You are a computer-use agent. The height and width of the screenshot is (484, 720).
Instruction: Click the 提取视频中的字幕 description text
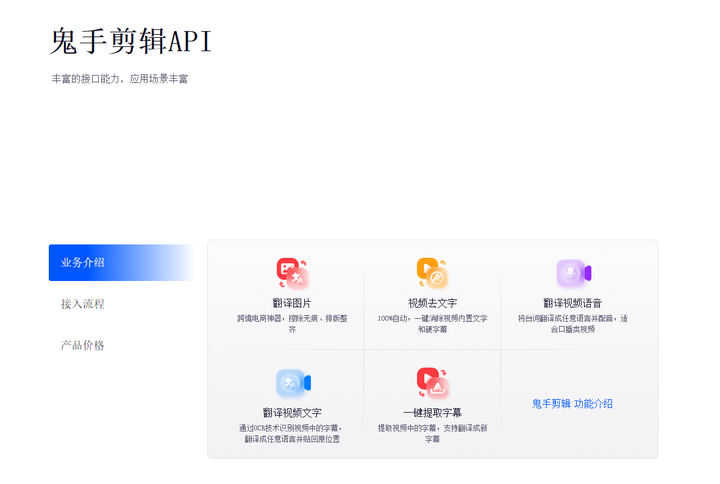point(432,433)
